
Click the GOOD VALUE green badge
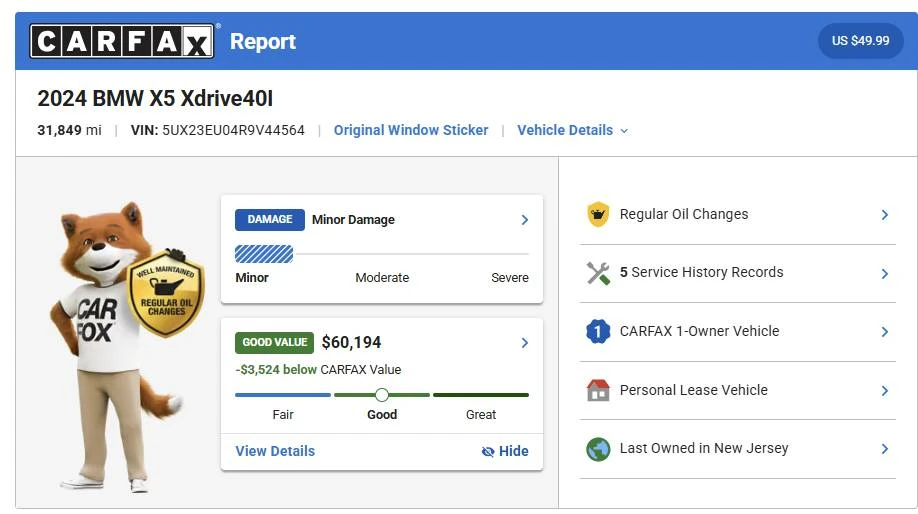(275, 342)
